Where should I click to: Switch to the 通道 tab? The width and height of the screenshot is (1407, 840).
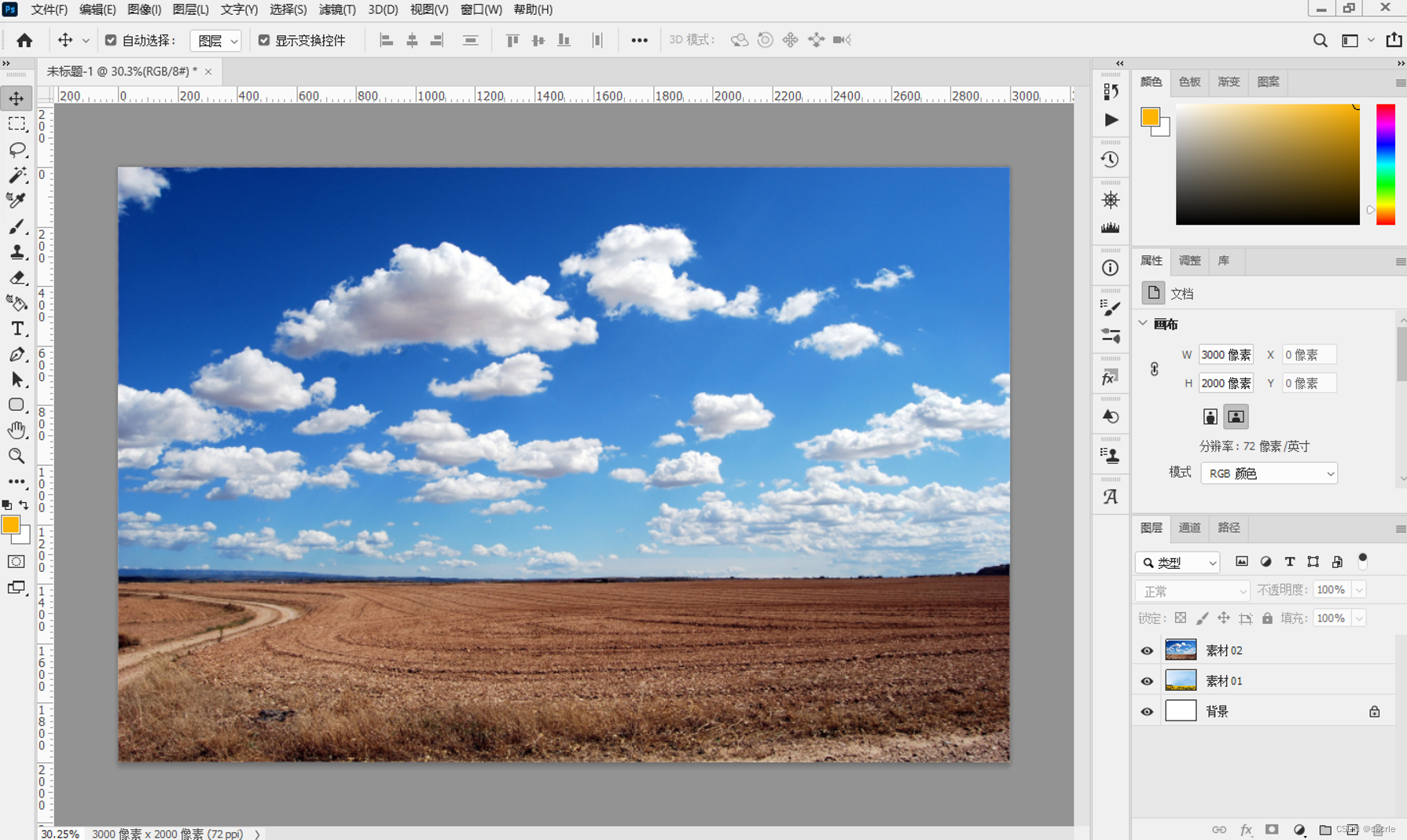pos(1189,528)
